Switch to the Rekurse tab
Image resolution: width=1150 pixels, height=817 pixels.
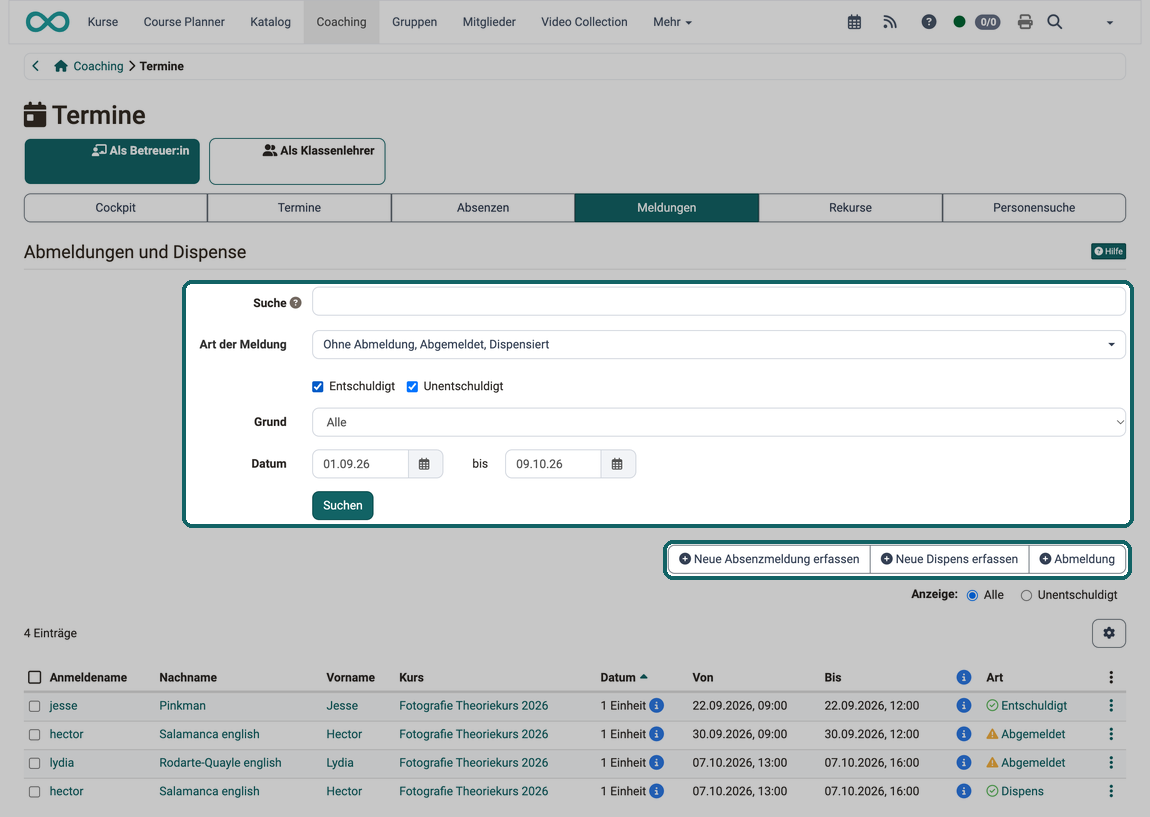(x=851, y=208)
